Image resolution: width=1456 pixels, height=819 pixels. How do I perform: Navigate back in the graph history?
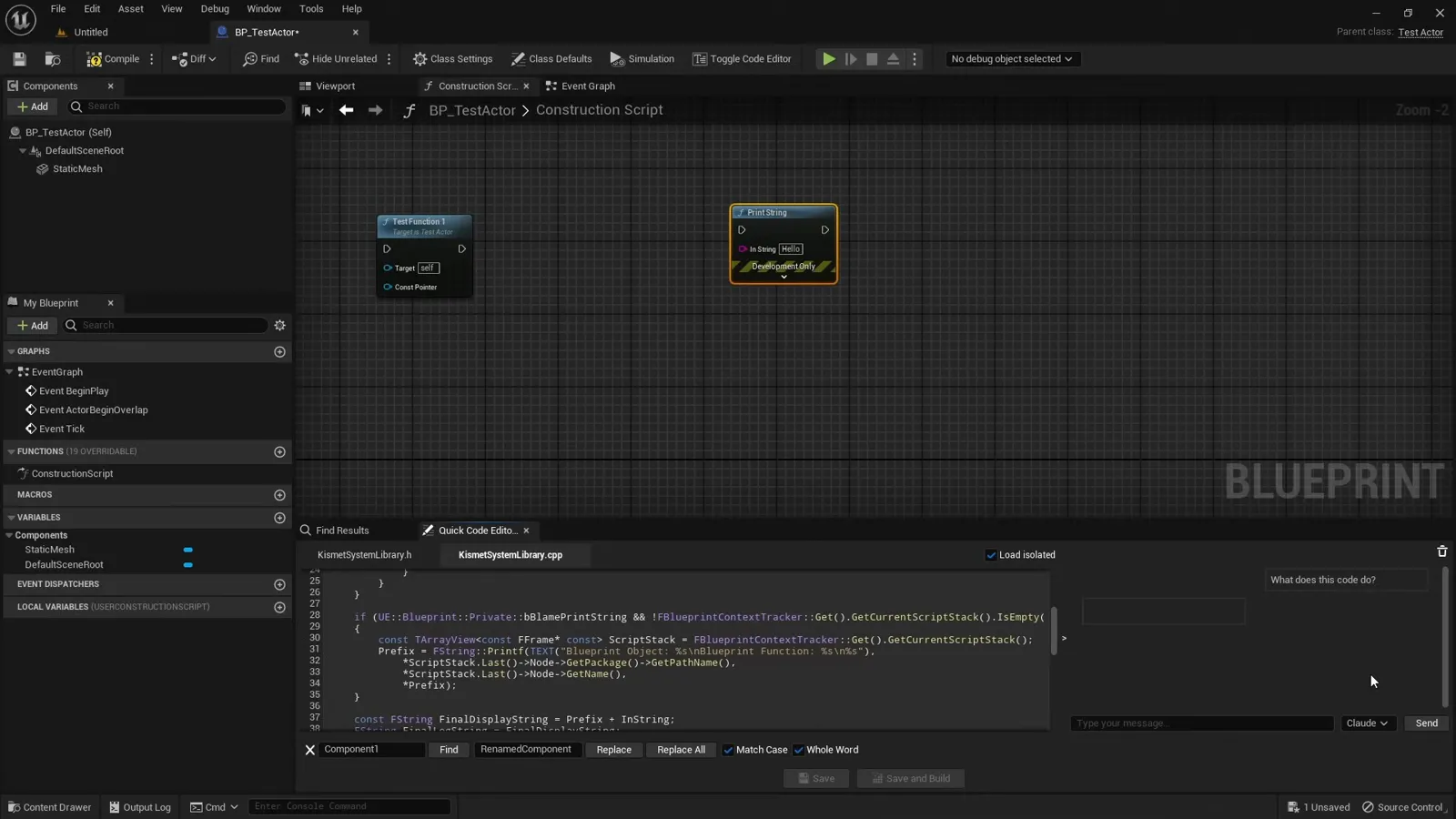click(x=346, y=110)
